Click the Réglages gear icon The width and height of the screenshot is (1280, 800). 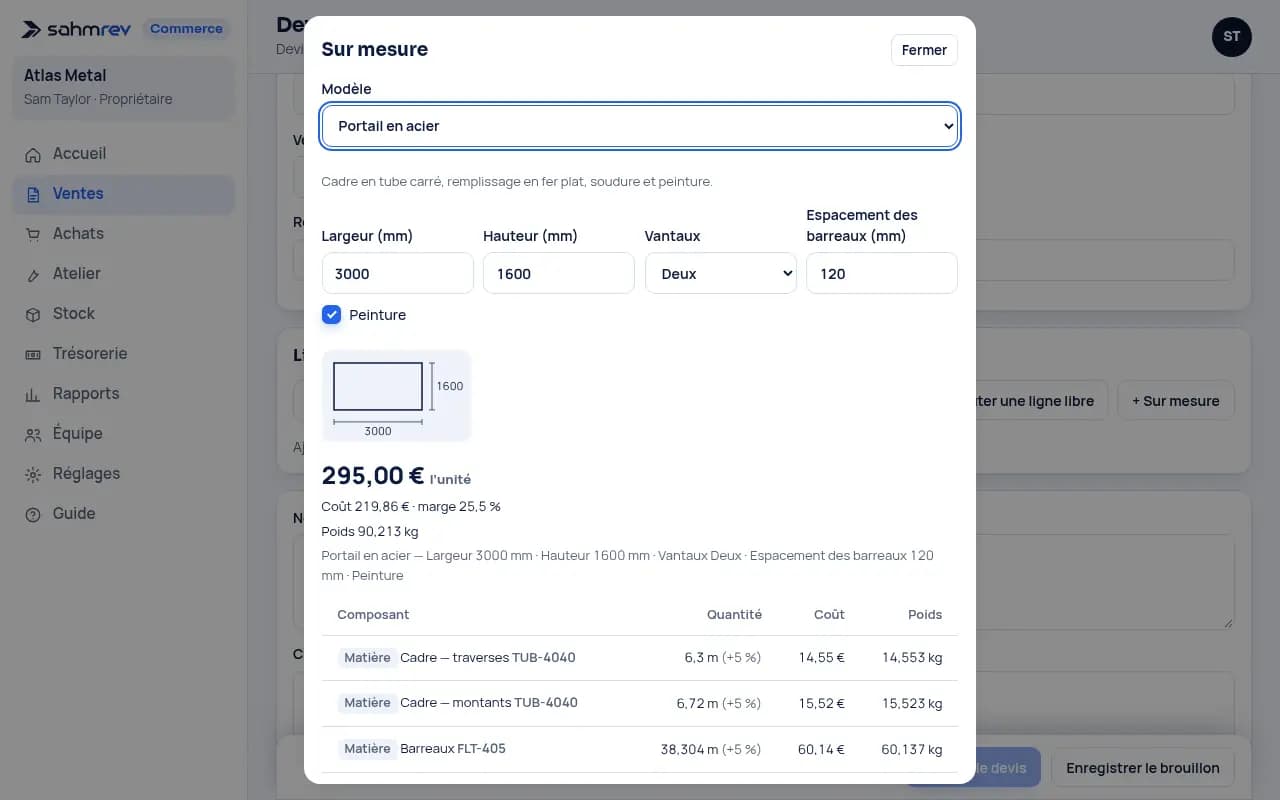pos(33,474)
